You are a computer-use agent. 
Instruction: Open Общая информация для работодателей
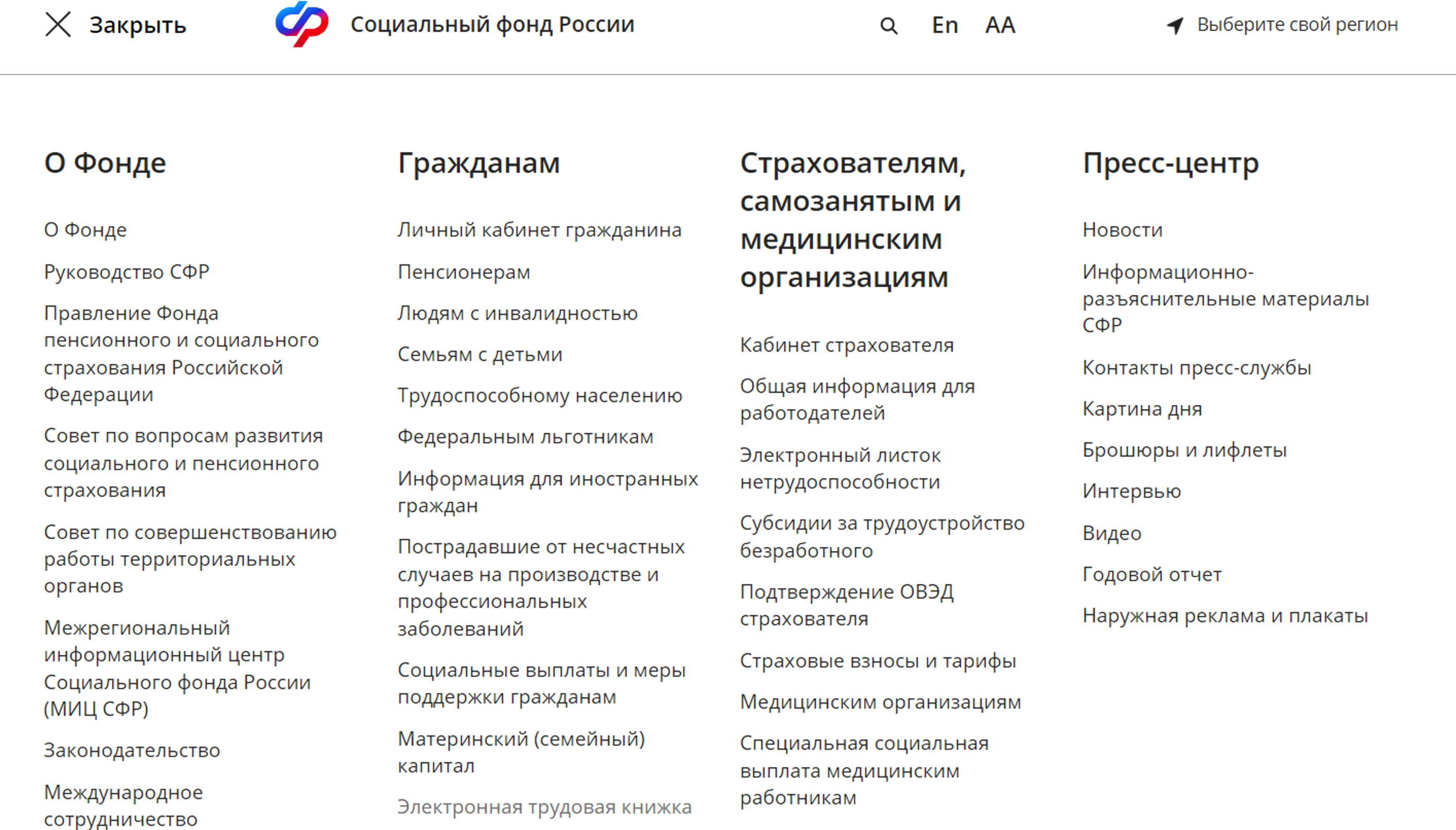click(x=858, y=400)
